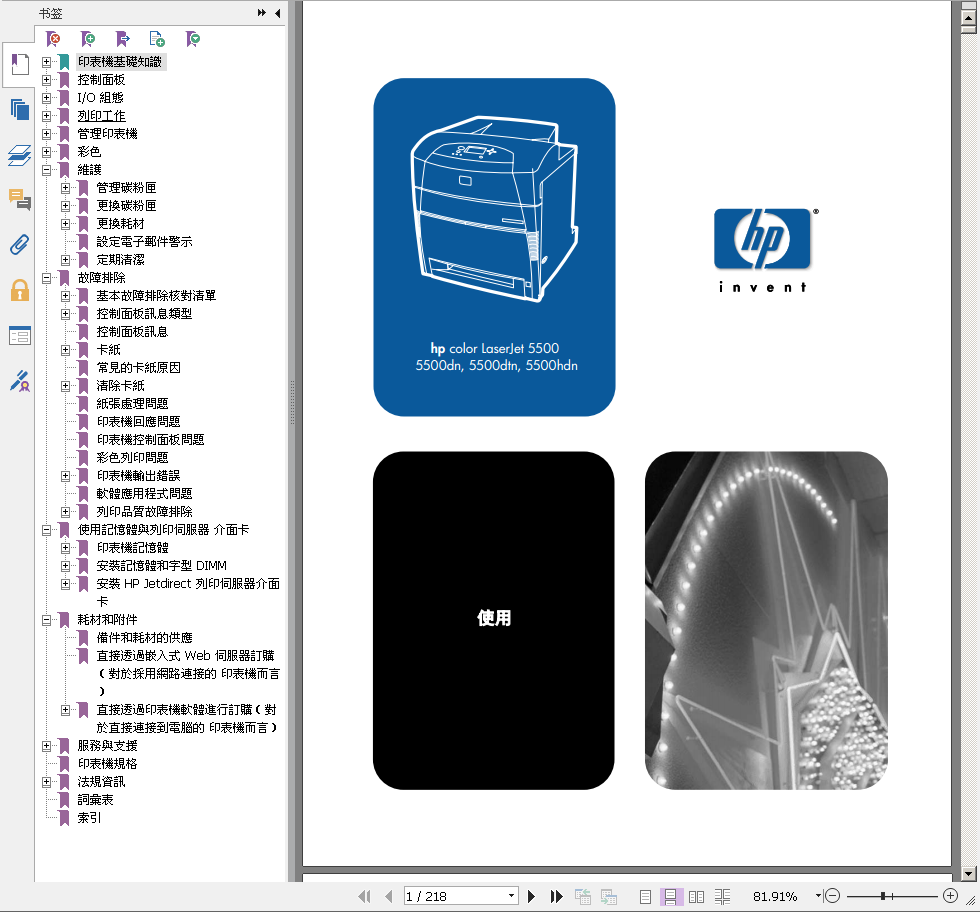This screenshot has width=980, height=912.
Task: Go to the previous page
Action: (x=389, y=896)
